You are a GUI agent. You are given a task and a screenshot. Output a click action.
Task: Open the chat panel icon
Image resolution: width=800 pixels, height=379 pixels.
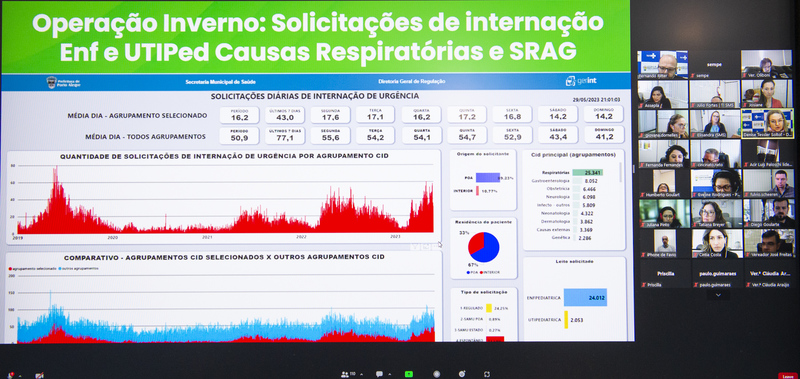click(x=379, y=374)
